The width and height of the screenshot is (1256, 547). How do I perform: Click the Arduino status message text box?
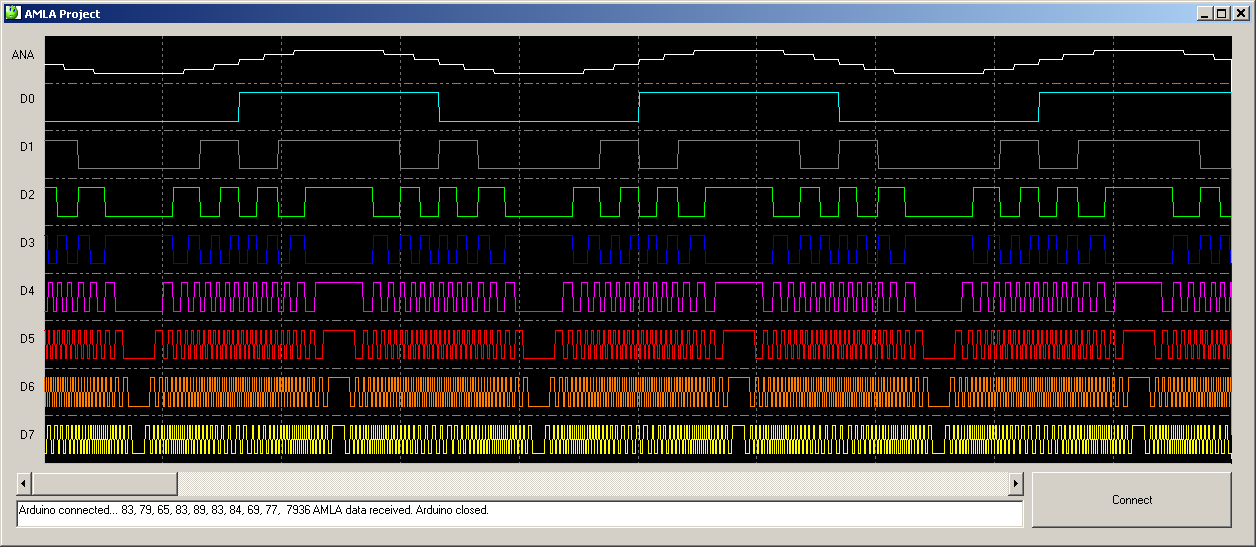coord(520,513)
